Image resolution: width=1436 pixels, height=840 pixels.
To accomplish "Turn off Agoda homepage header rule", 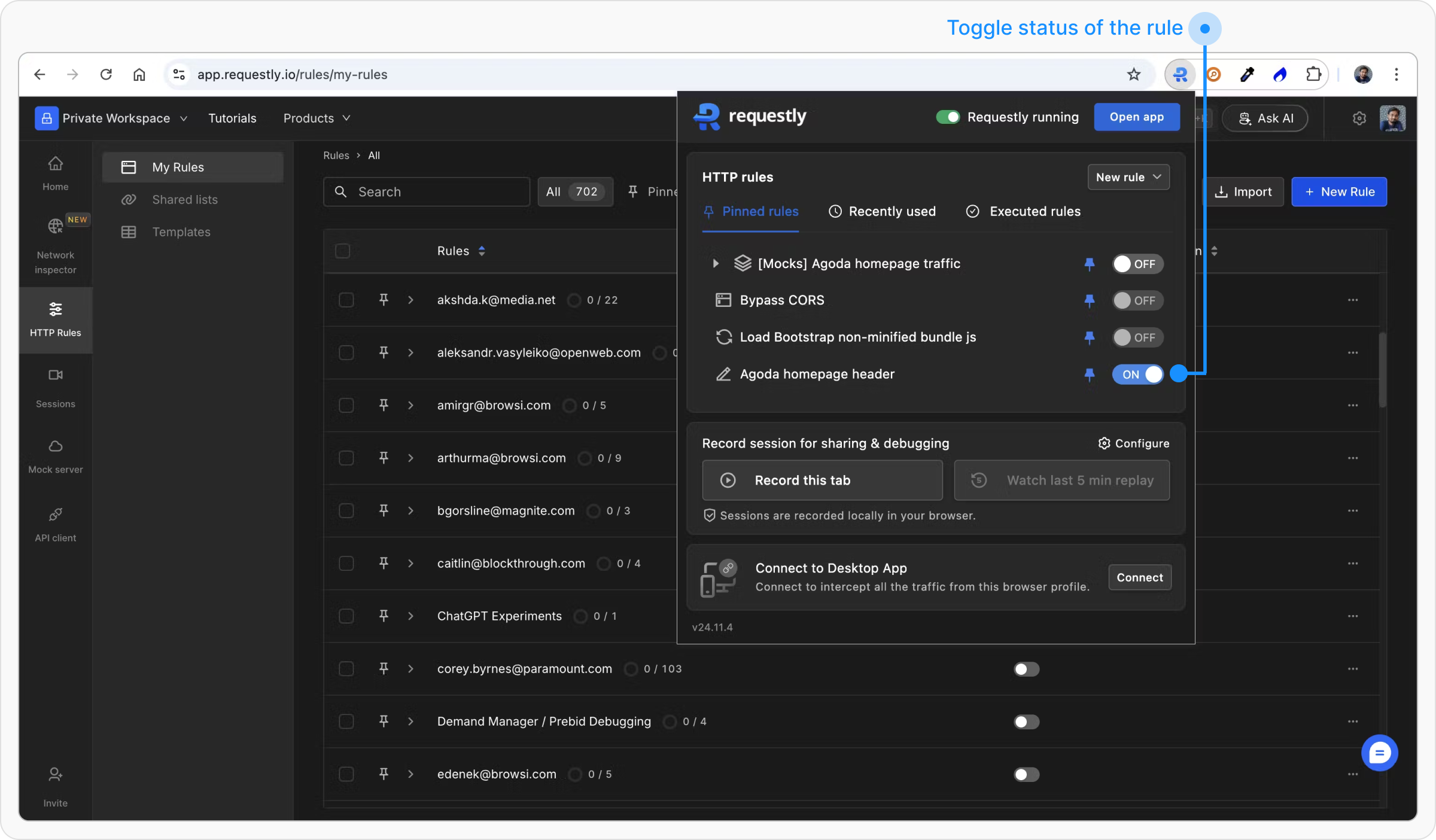I will pyautogui.click(x=1137, y=375).
